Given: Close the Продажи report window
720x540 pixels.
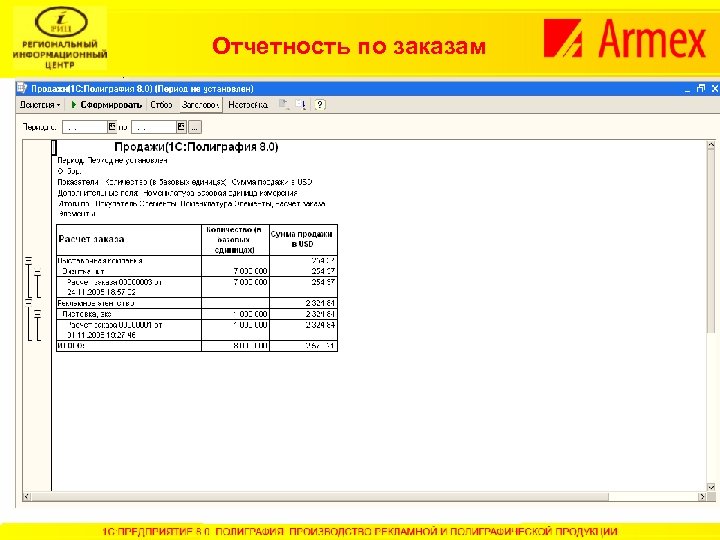Looking at the screenshot, I should [x=714, y=88].
